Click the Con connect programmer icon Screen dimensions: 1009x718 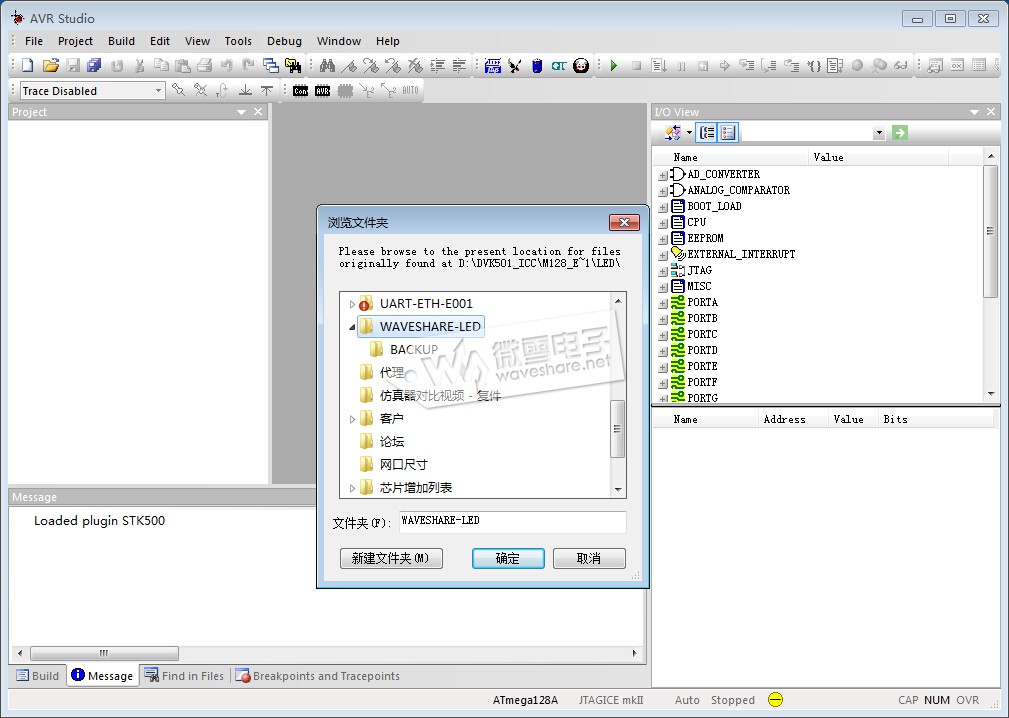coord(301,91)
